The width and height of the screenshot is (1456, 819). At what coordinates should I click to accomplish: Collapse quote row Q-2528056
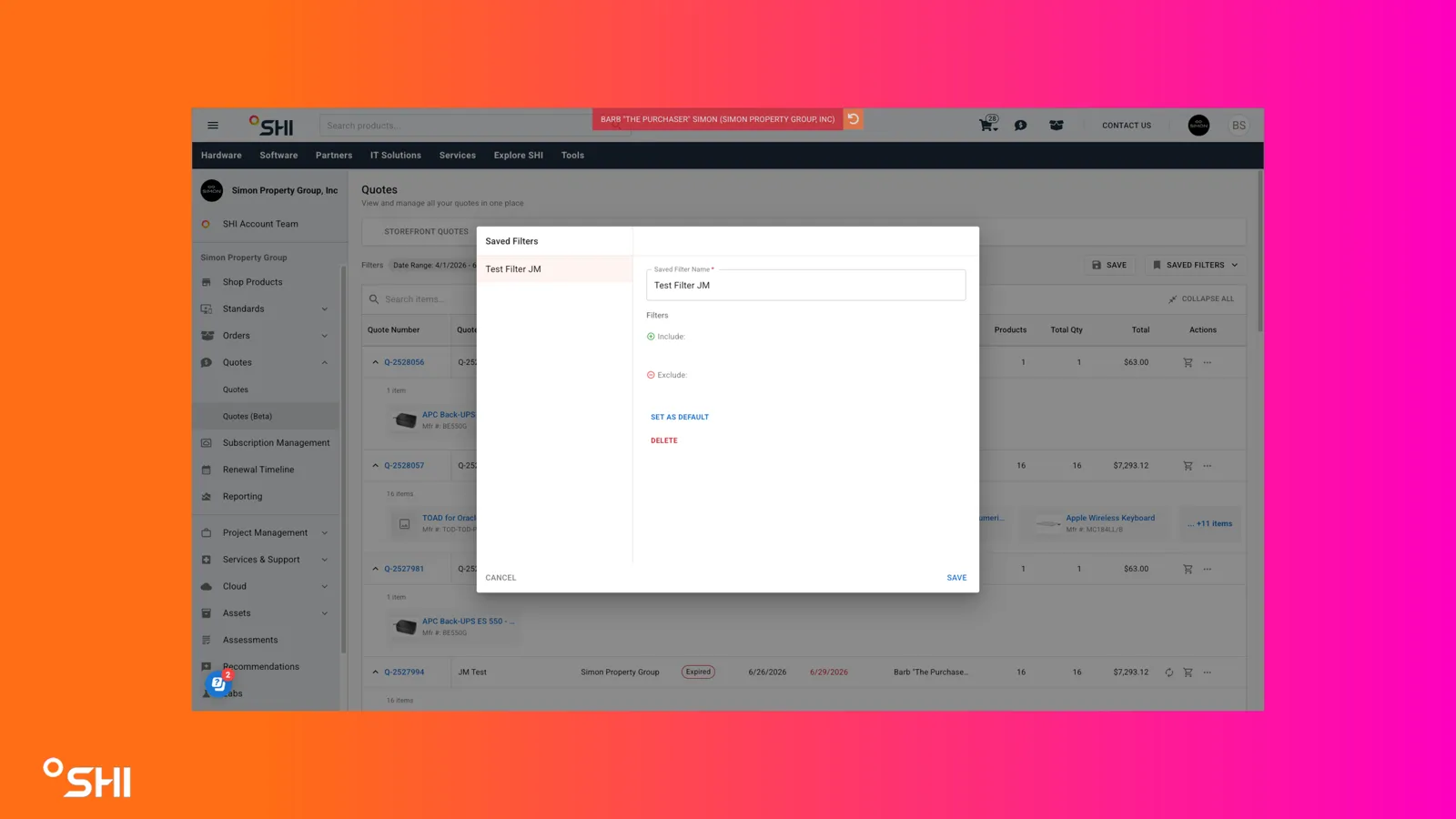tap(375, 362)
